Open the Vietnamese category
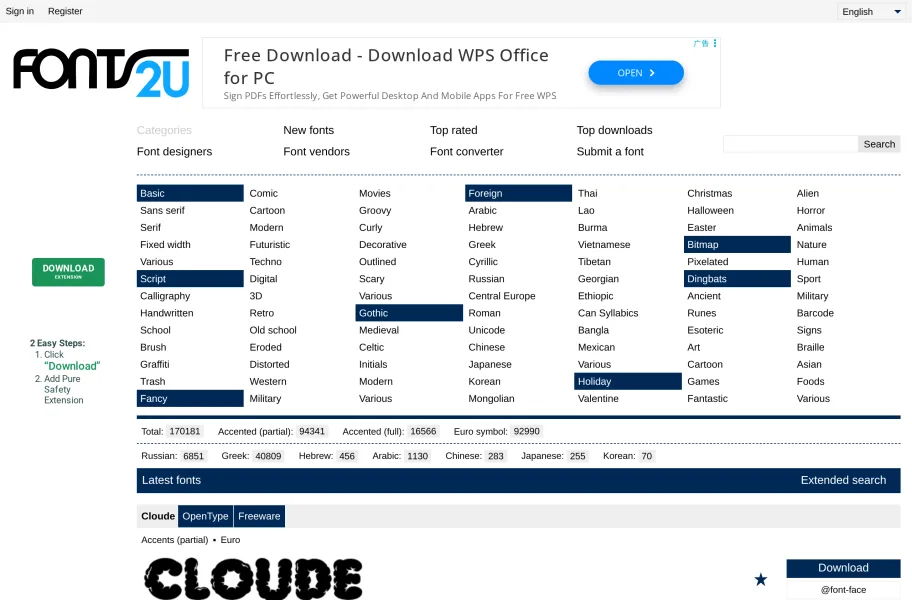This screenshot has height=600, width=912. [x=604, y=245]
